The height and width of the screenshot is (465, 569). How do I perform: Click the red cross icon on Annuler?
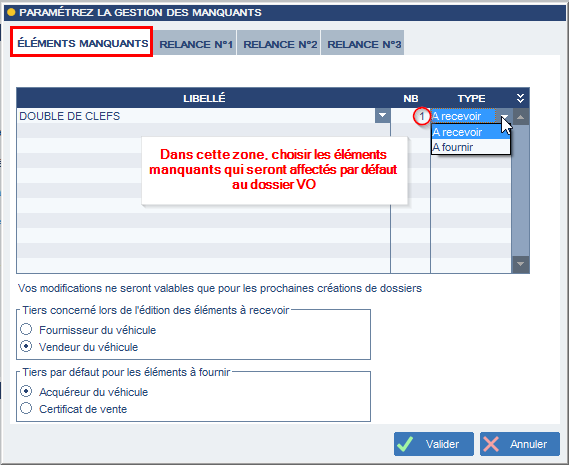pyautogui.click(x=491, y=444)
